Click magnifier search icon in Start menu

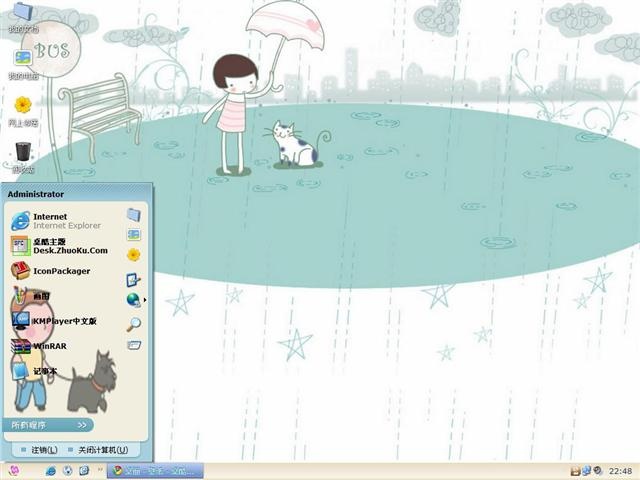tap(133, 324)
